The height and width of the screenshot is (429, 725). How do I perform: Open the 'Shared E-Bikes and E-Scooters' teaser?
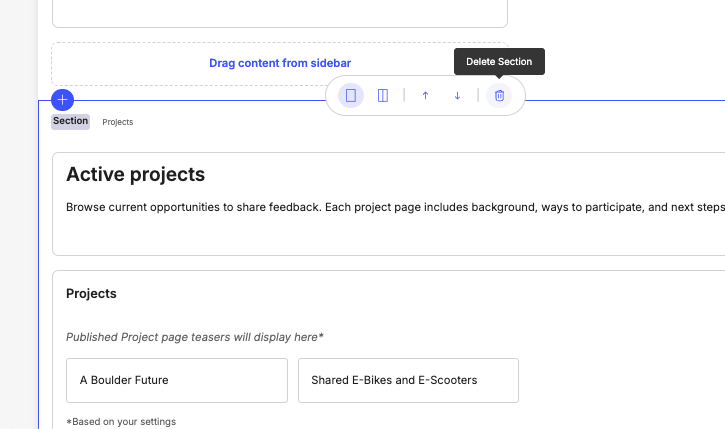tap(407, 380)
